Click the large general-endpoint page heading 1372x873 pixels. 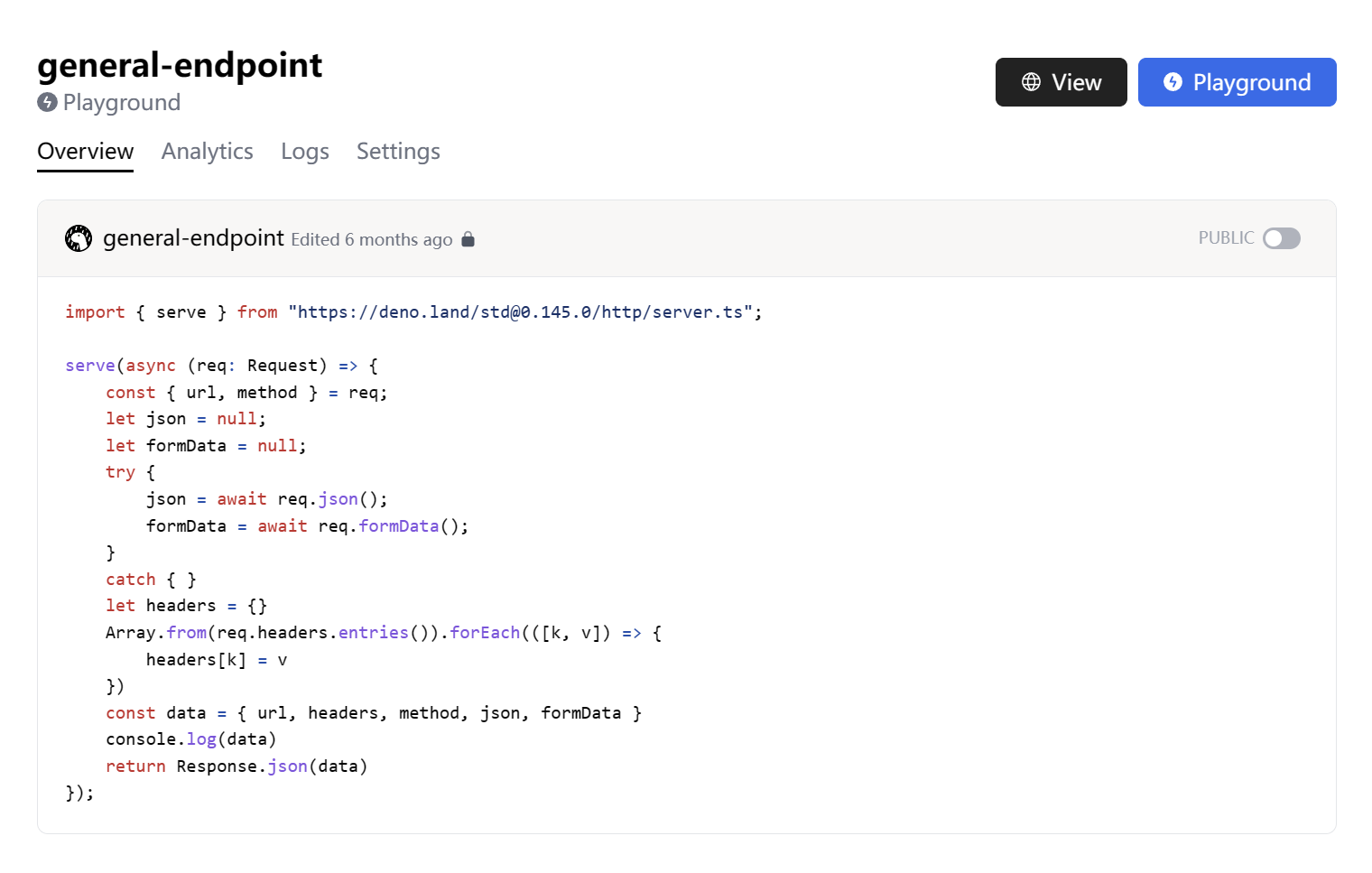click(x=180, y=65)
